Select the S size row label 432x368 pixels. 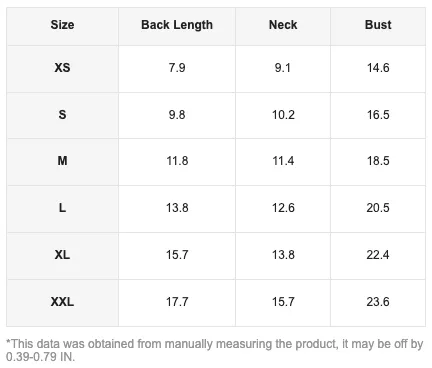[x=62, y=115]
